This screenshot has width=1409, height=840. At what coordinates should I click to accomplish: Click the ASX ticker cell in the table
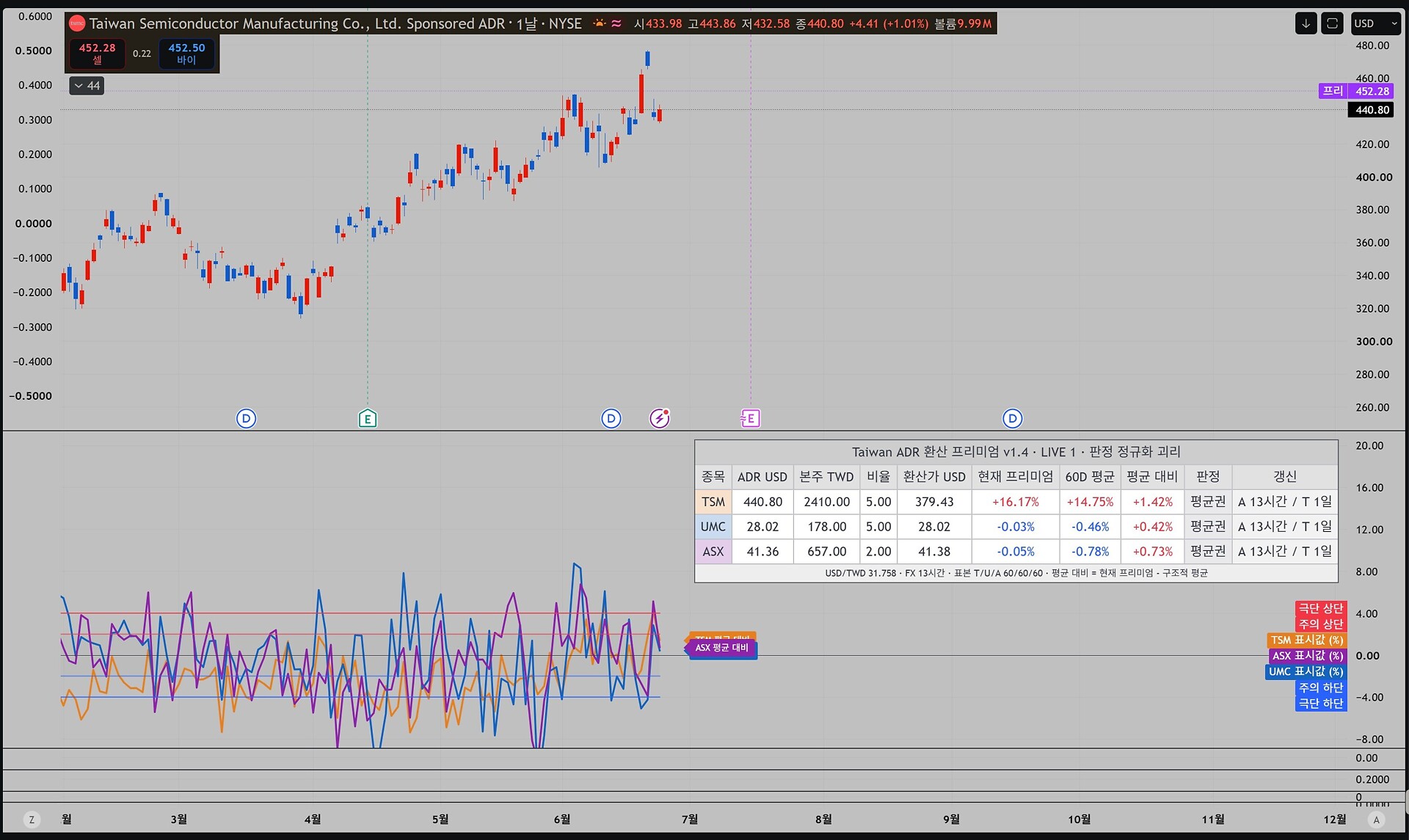[x=713, y=552]
